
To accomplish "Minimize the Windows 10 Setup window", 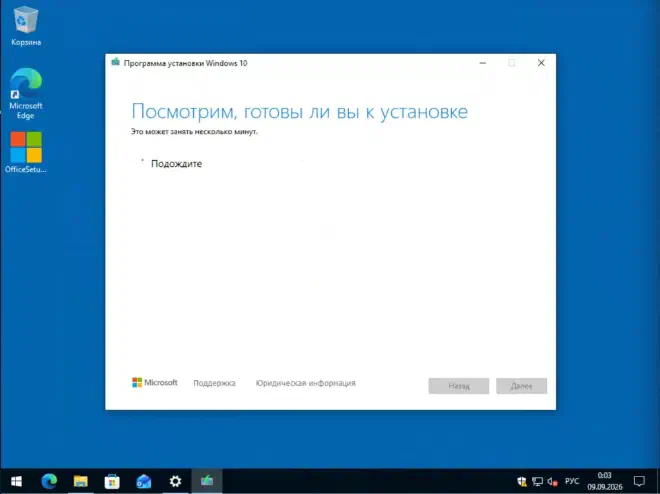I will tap(483, 63).
